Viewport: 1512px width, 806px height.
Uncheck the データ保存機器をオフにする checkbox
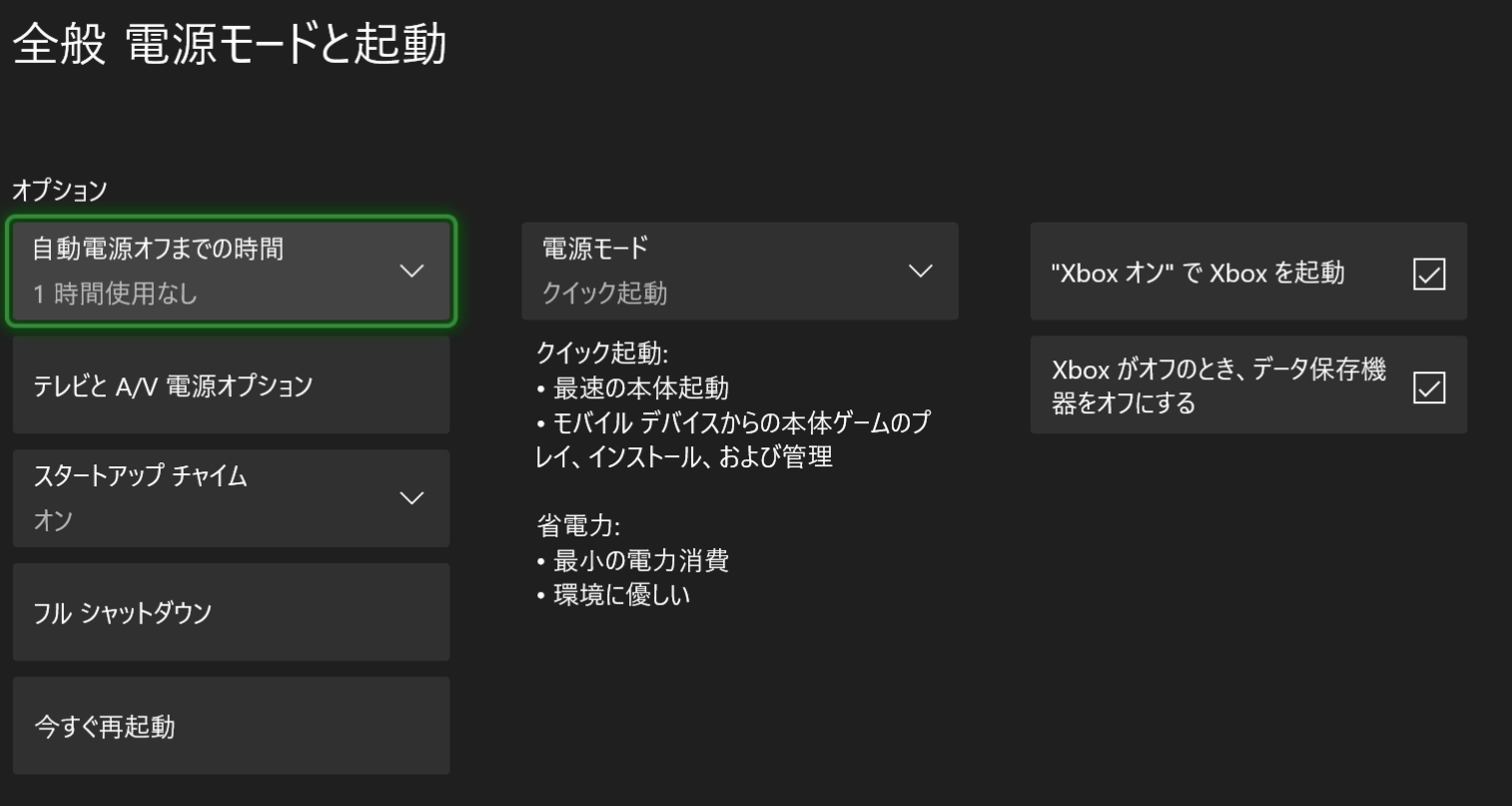[x=1429, y=387]
